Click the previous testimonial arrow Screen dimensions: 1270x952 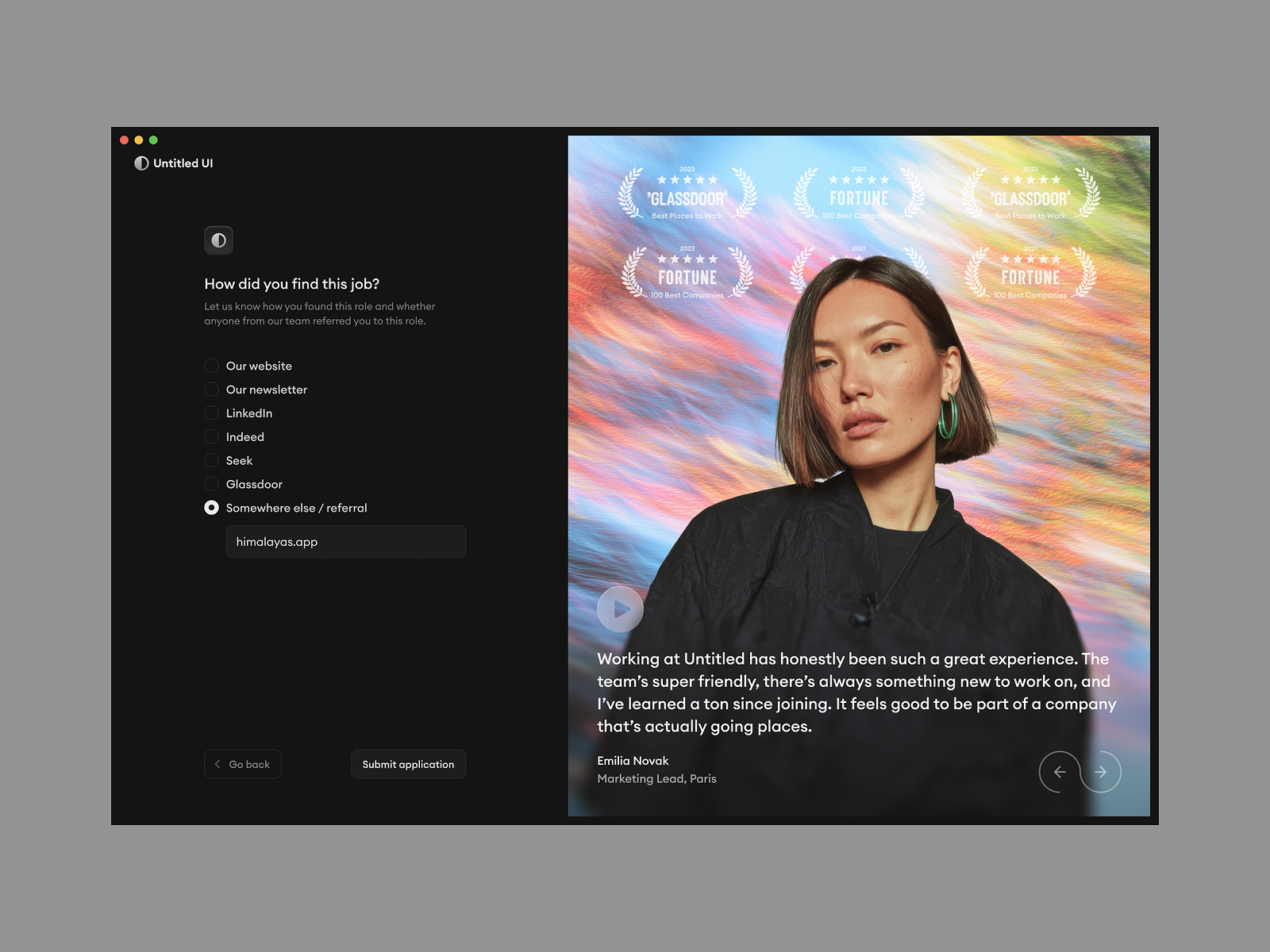(x=1059, y=771)
